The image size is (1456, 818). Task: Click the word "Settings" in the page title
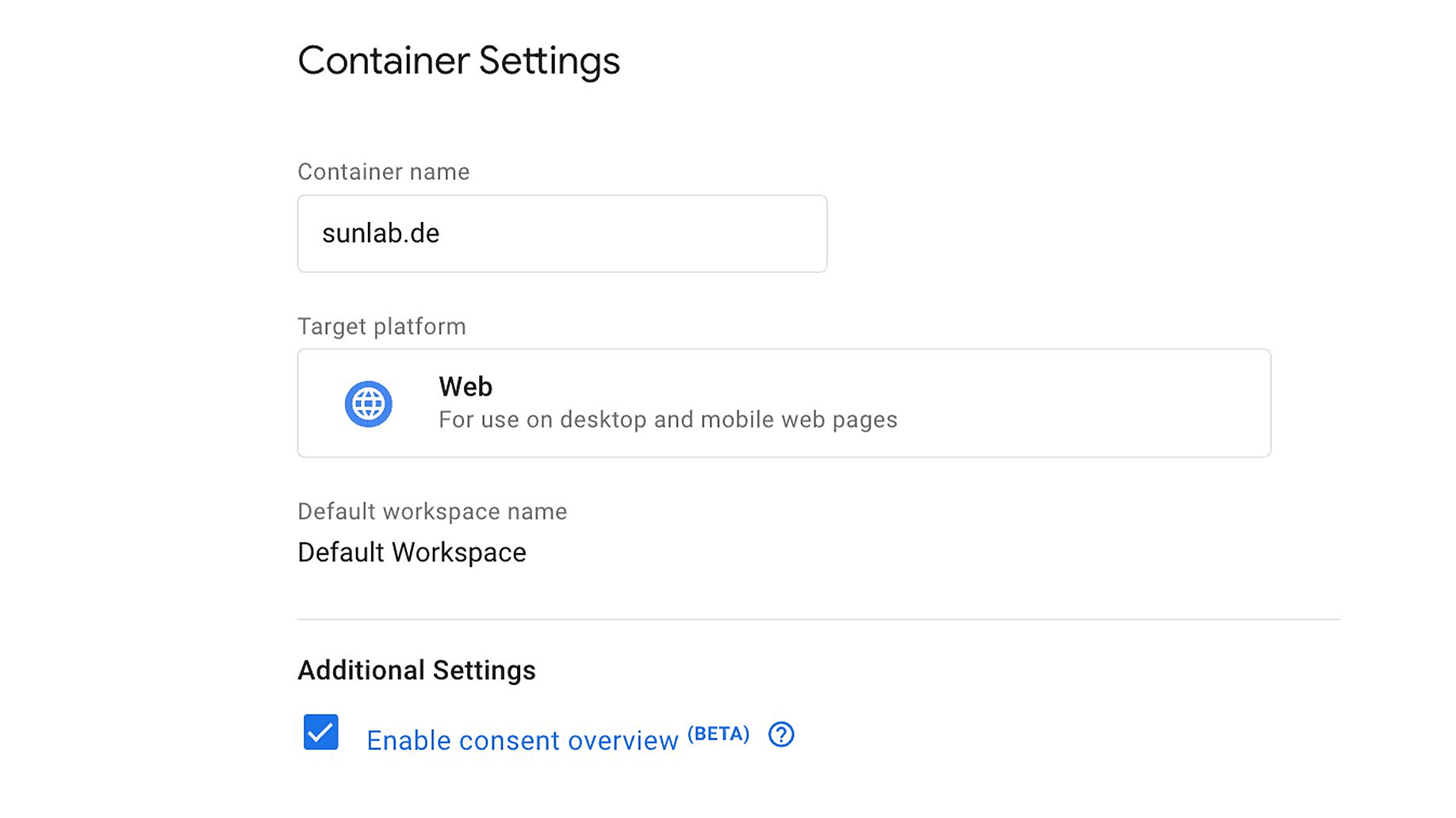coord(549,61)
